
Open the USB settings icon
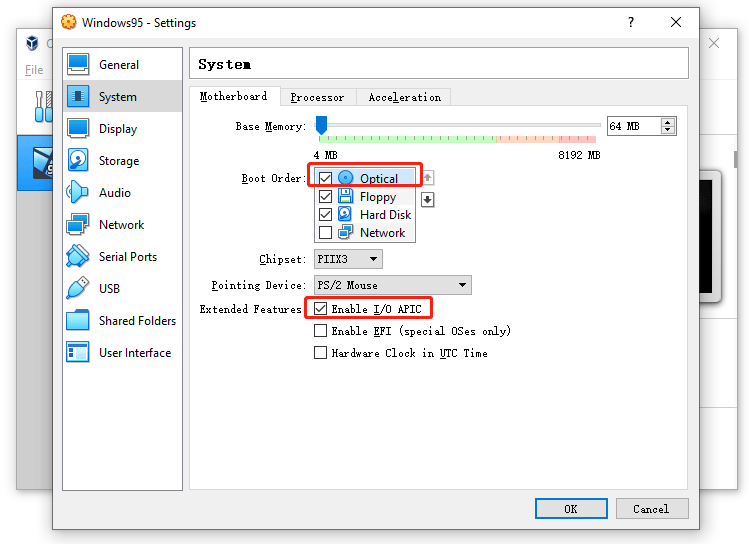tap(78, 288)
